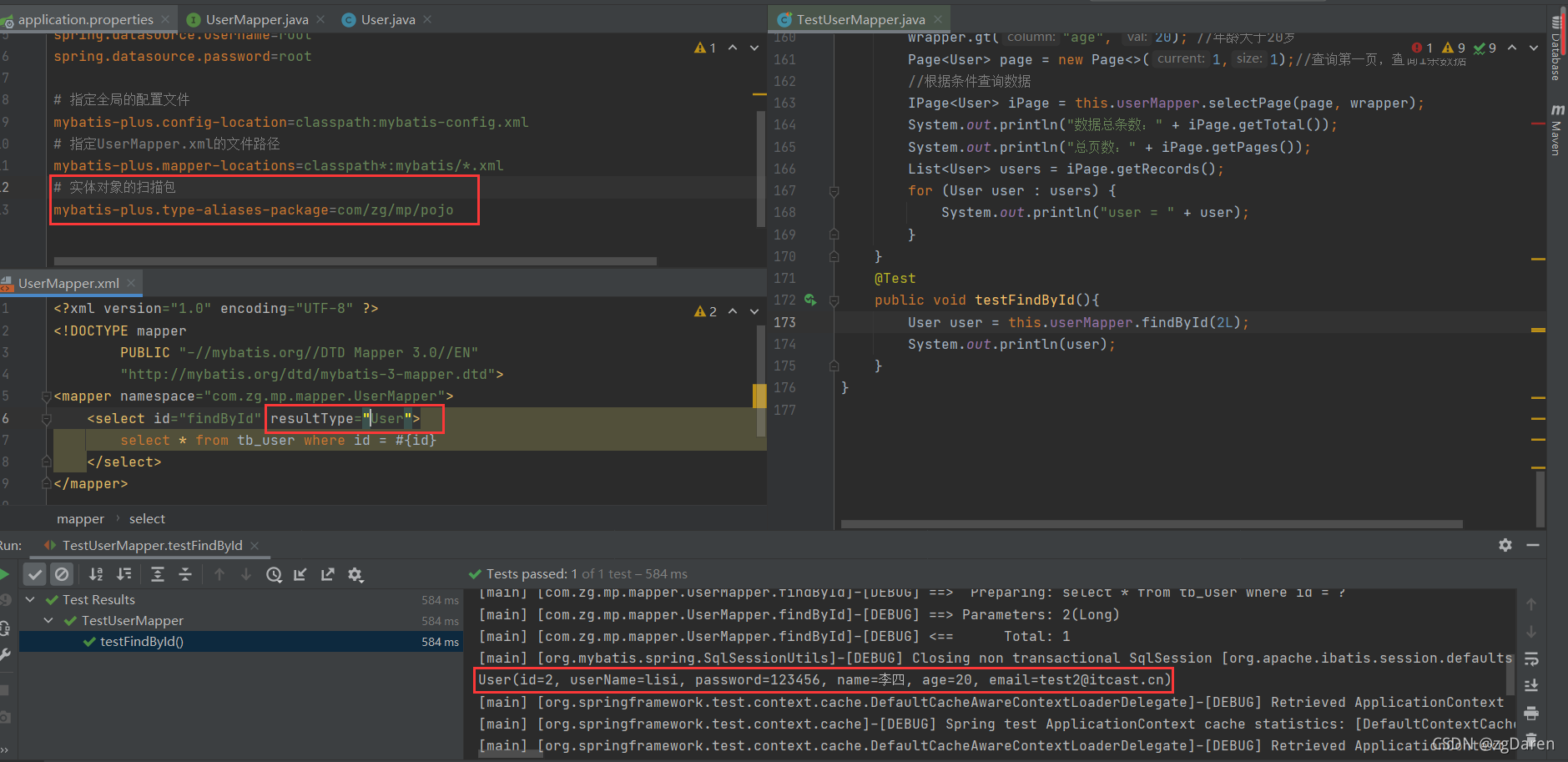The height and width of the screenshot is (762, 1568).
Task: Collapse the Test Results tree node
Action: (x=30, y=599)
